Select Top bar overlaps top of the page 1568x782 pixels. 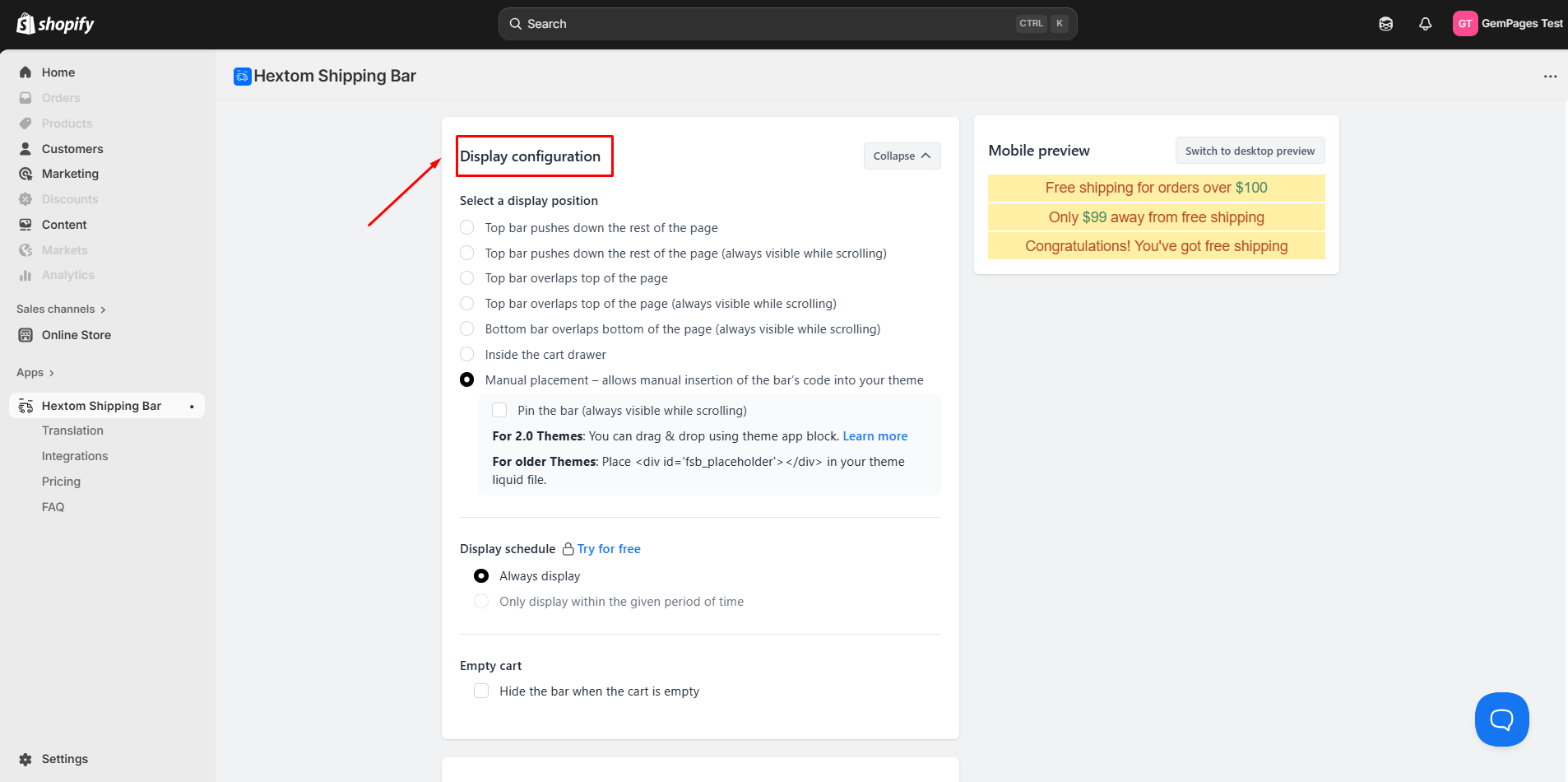(x=467, y=278)
